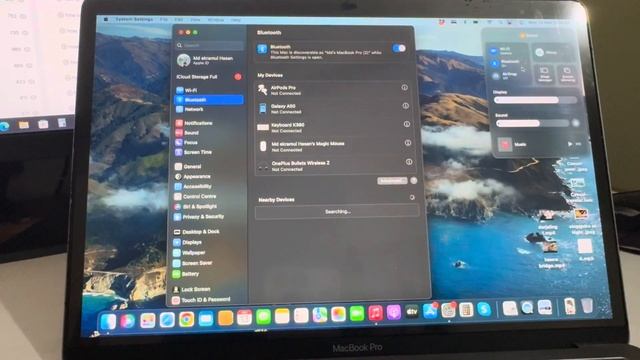Click the Search field in the sidebar
Image resolution: width=640 pixels, height=360 pixels.
click(210, 45)
